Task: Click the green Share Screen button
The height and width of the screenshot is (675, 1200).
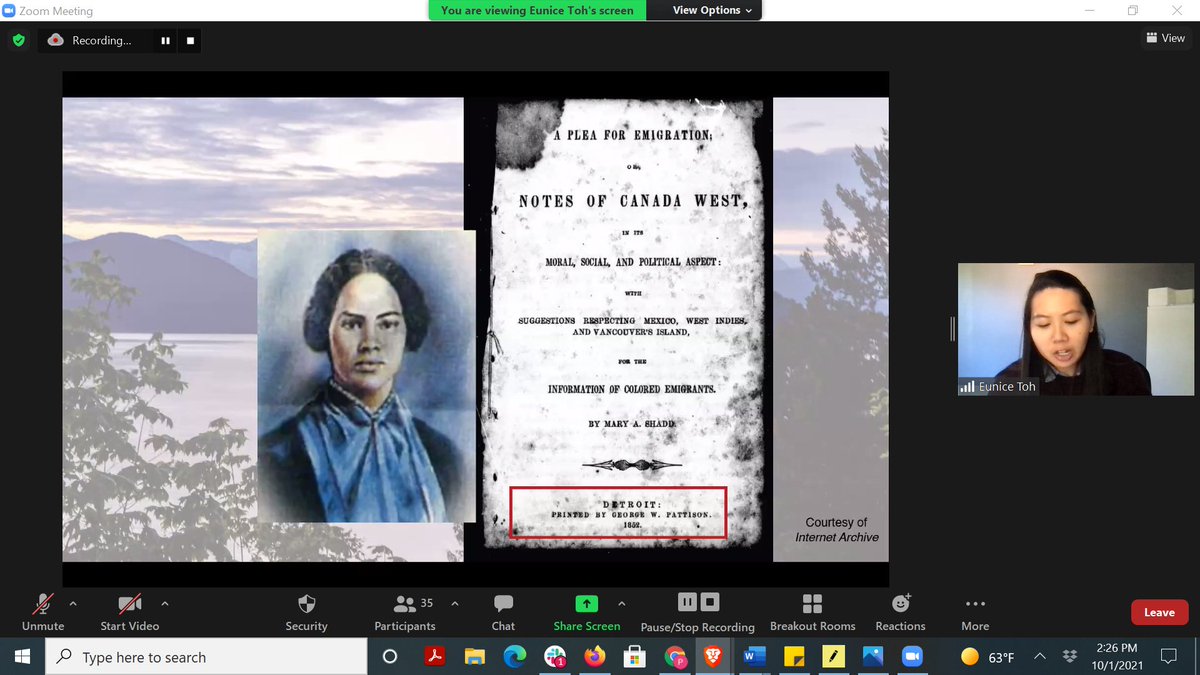Action: (587, 612)
